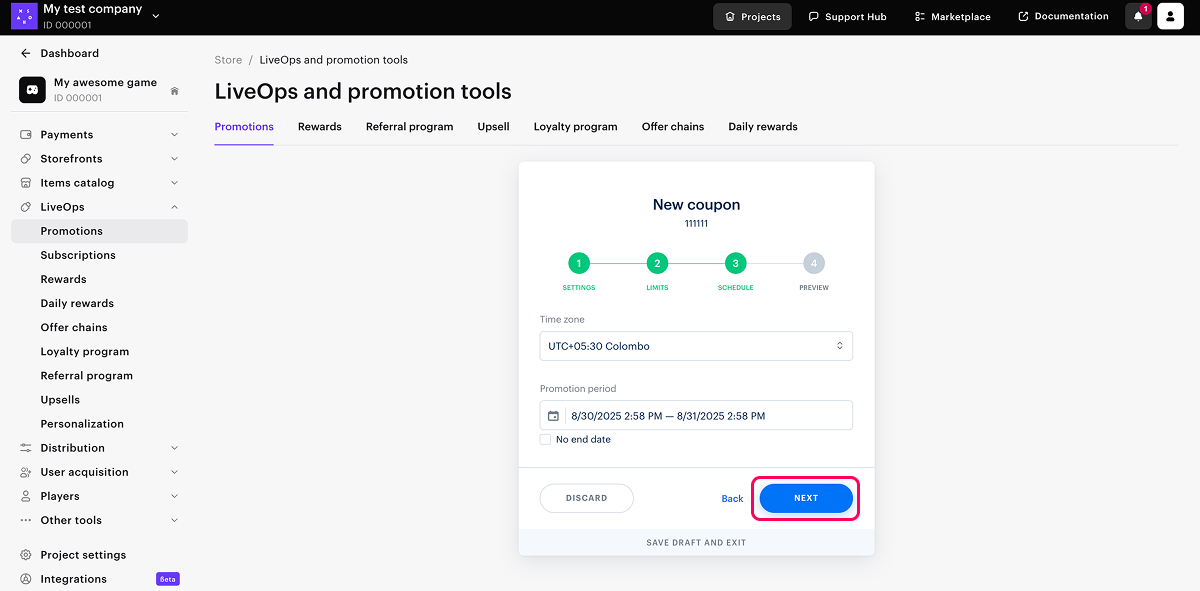Click the blue NEXT button
Image resolution: width=1200 pixels, height=591 pixels.
[x=806, y=498]
